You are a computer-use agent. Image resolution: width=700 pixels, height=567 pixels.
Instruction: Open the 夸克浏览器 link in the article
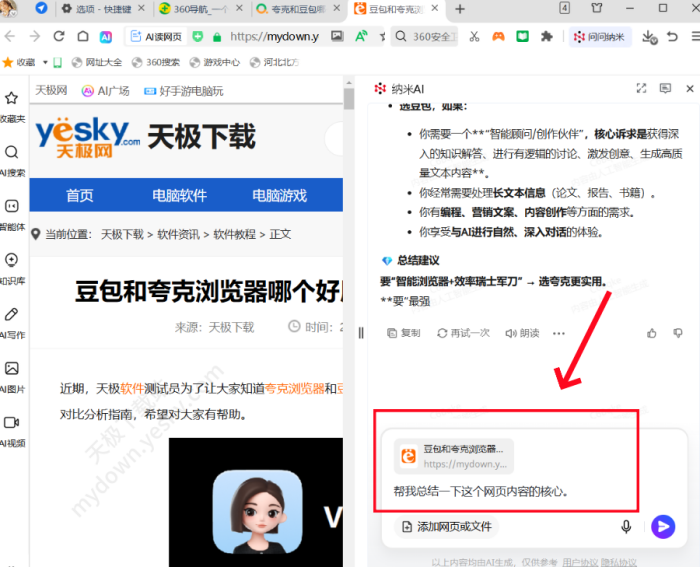tap(294, 388)
